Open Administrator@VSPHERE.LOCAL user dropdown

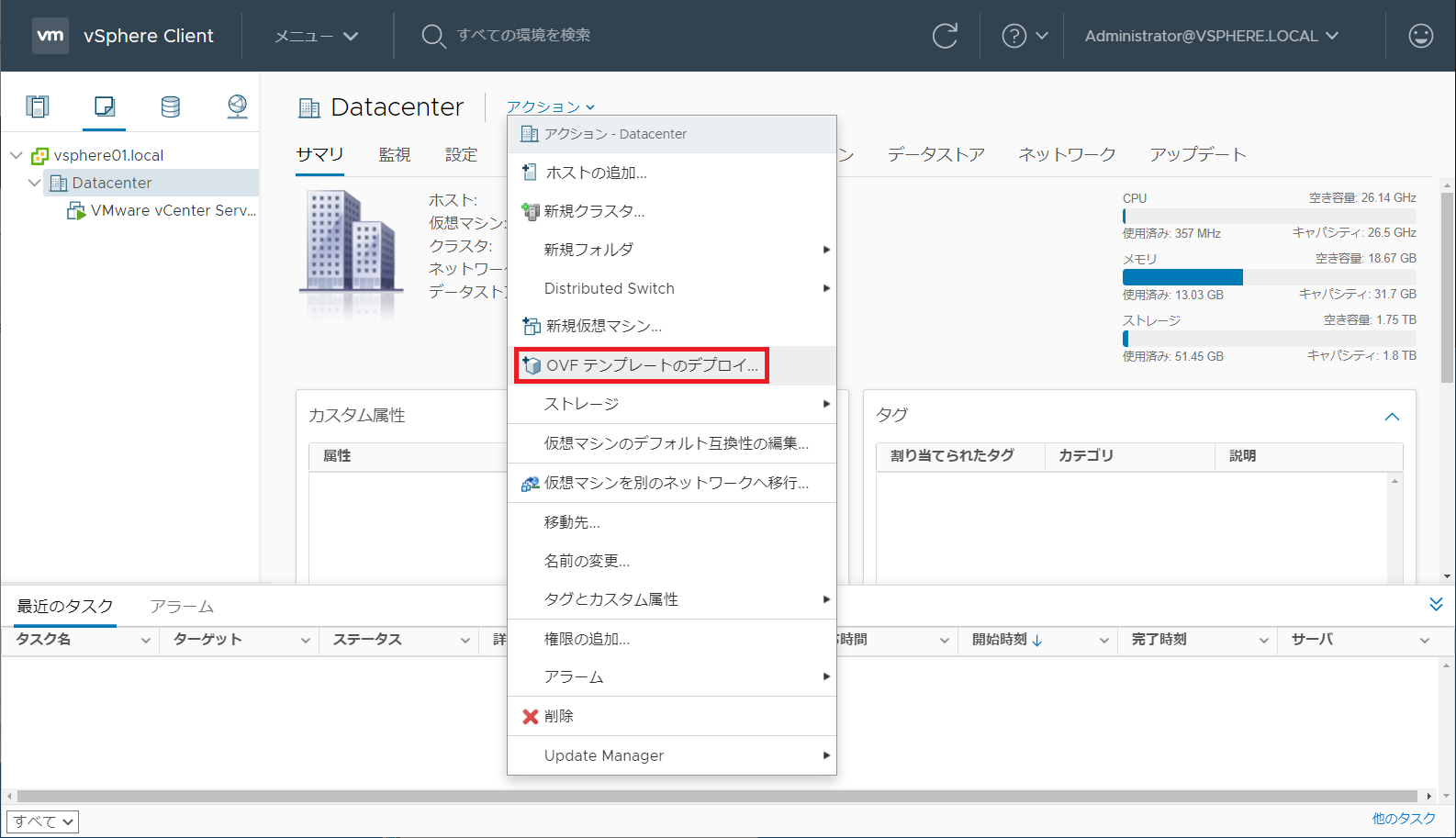point(1211,36)
